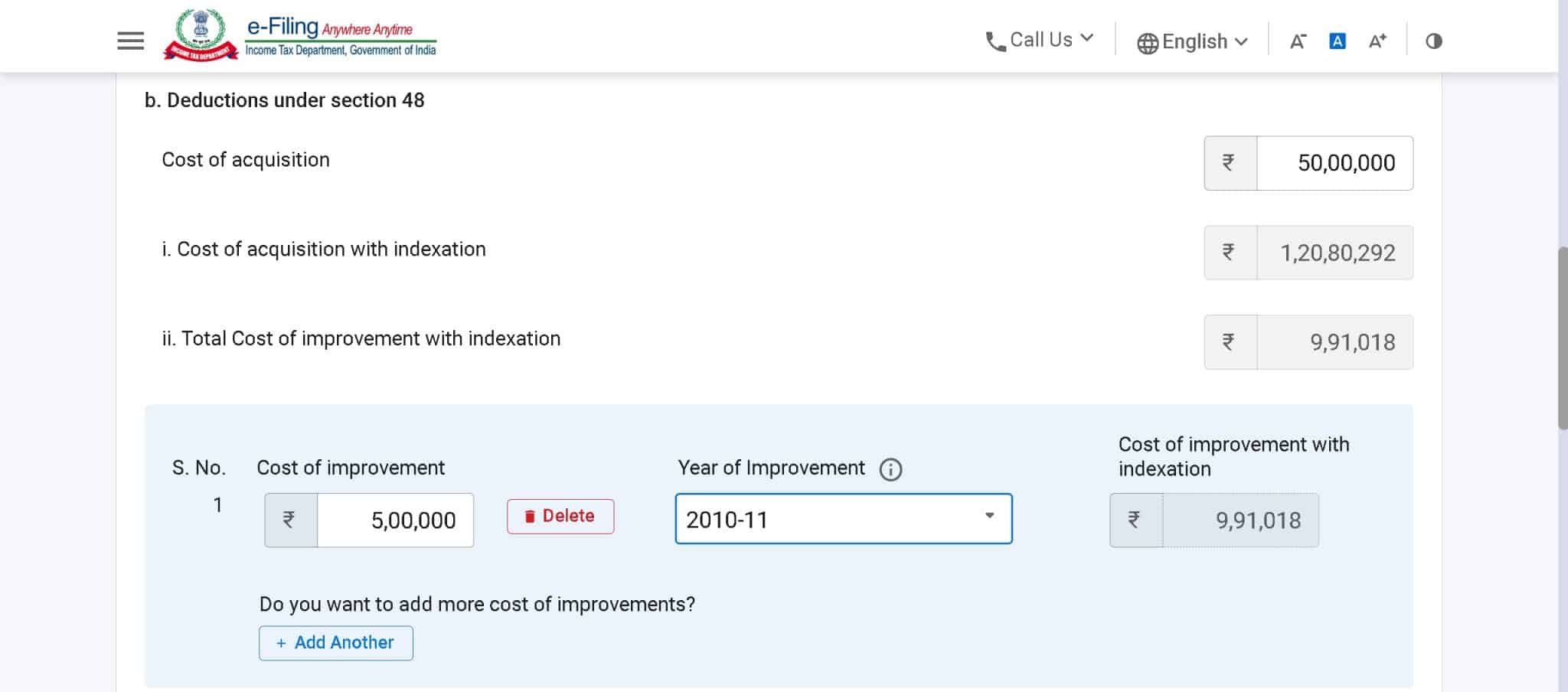The width and height of the screenshot is (1568, 692).
Task: Click Add Another to add an improvement
Action: pos(335,643)
